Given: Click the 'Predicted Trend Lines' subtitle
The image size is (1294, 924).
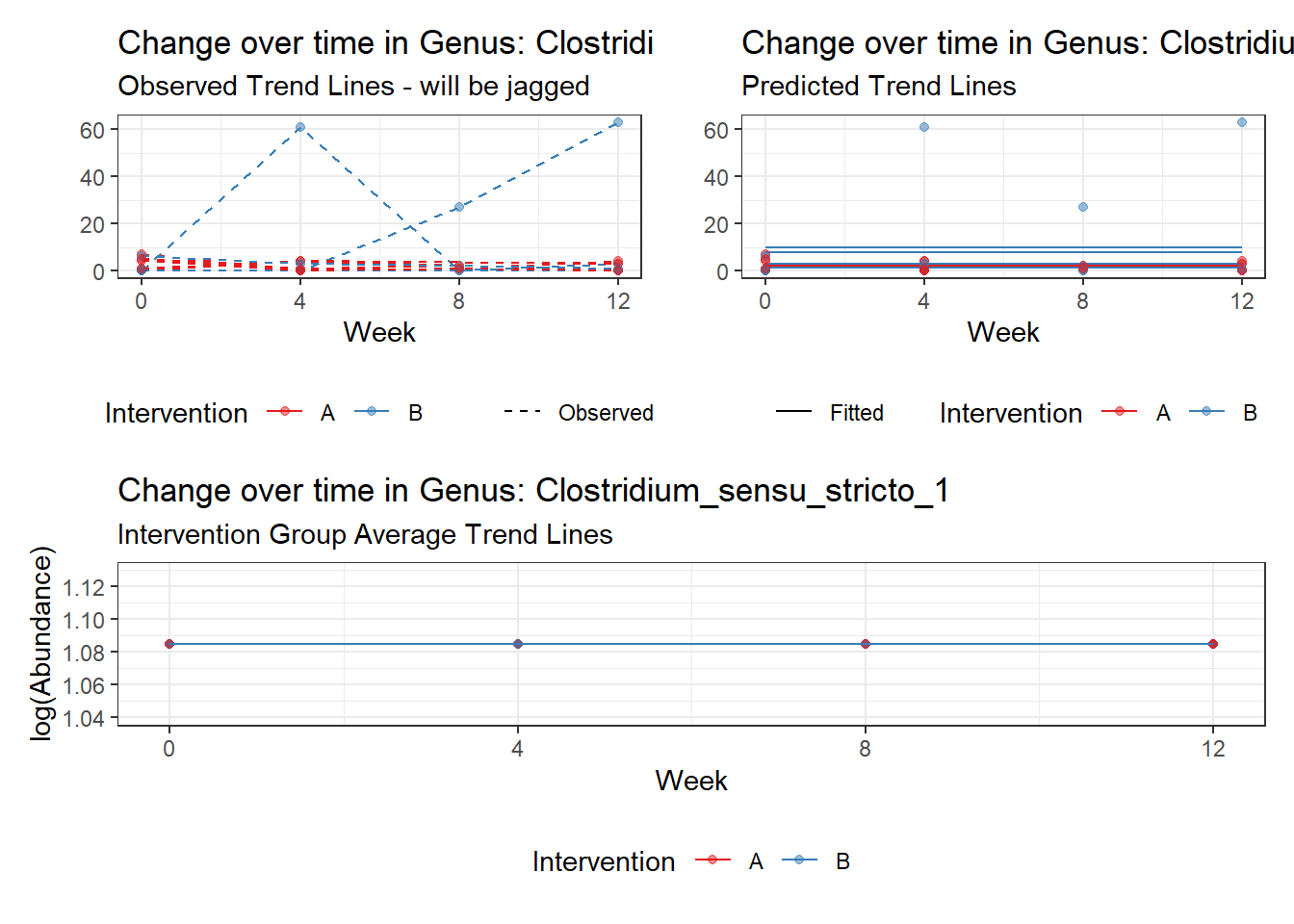Looking at the screenshot, I should tap(878, 87).
